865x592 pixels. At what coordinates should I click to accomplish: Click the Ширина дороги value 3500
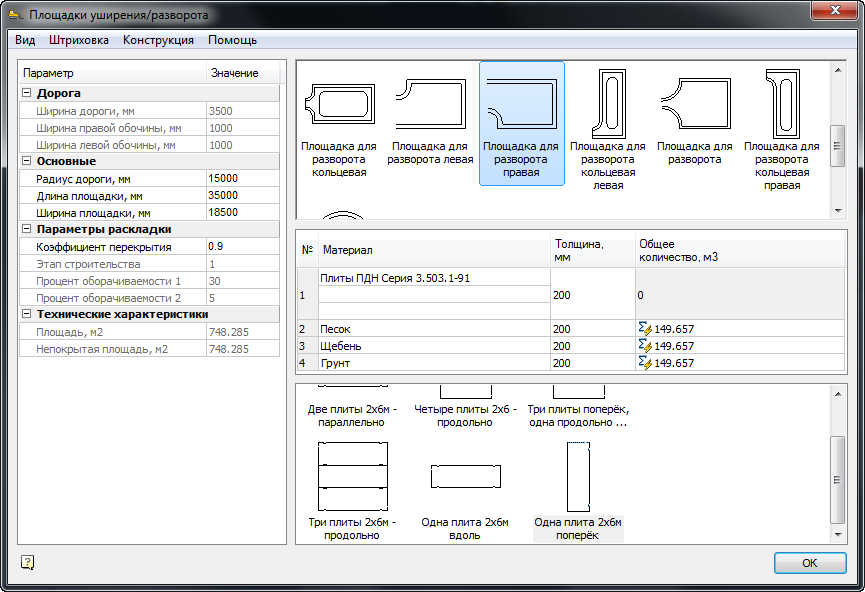[243, 111]
